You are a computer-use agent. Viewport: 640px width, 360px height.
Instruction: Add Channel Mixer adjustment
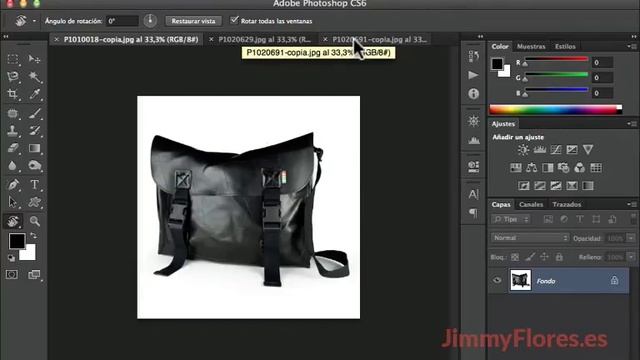(579, 167)
